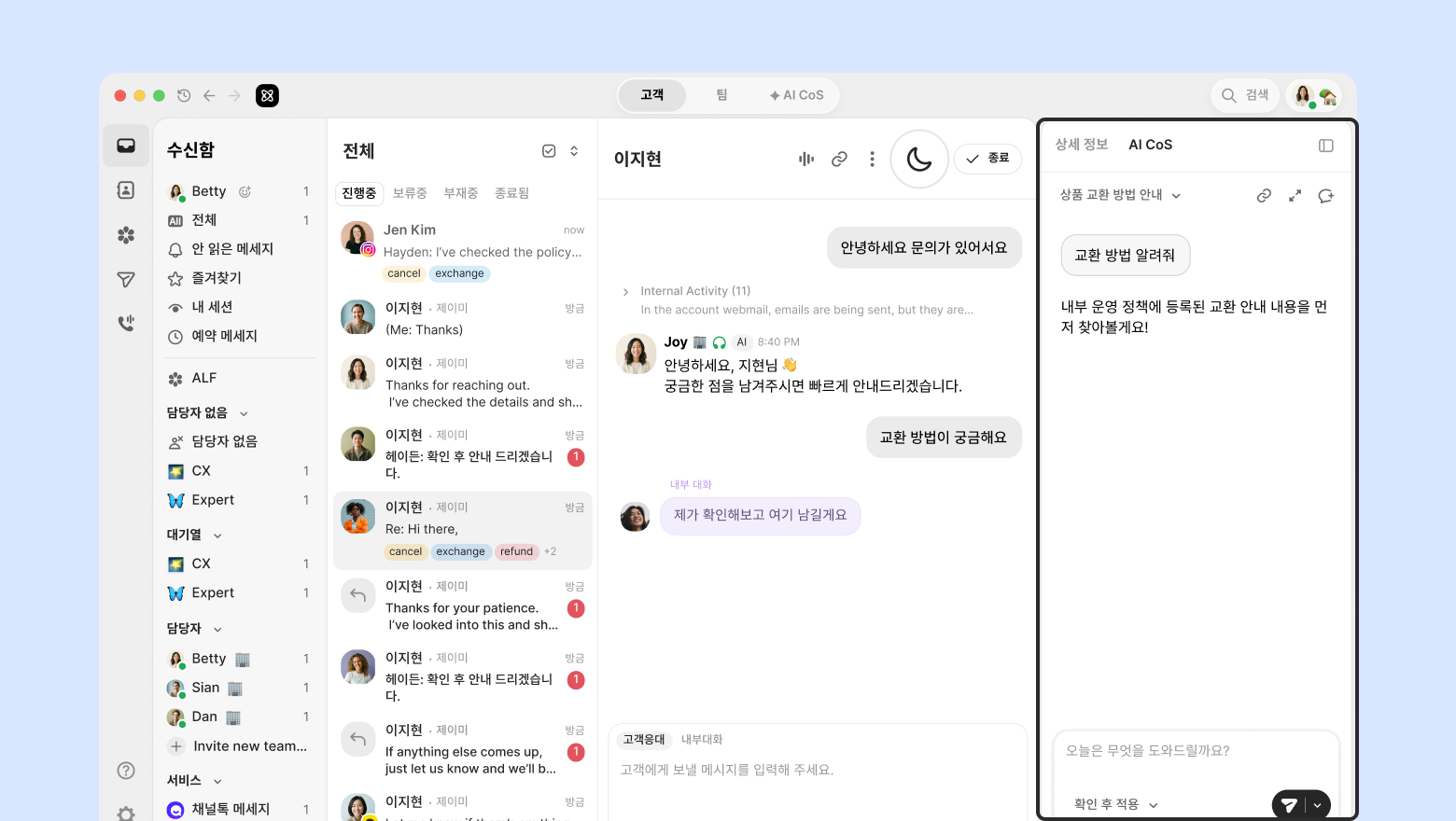The image size is (1456, 821).
Task: Click the black app logo icon
Action: (267, 95)
